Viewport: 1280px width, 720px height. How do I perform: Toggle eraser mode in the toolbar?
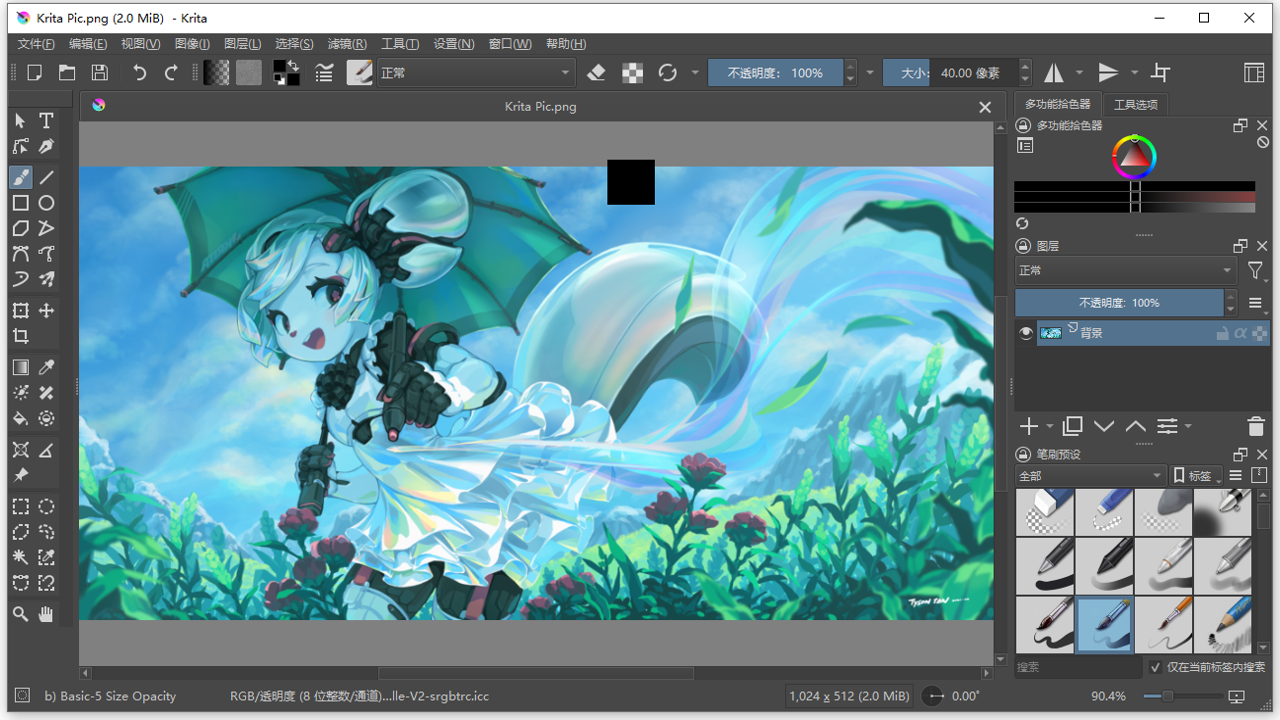pos(597,73)
